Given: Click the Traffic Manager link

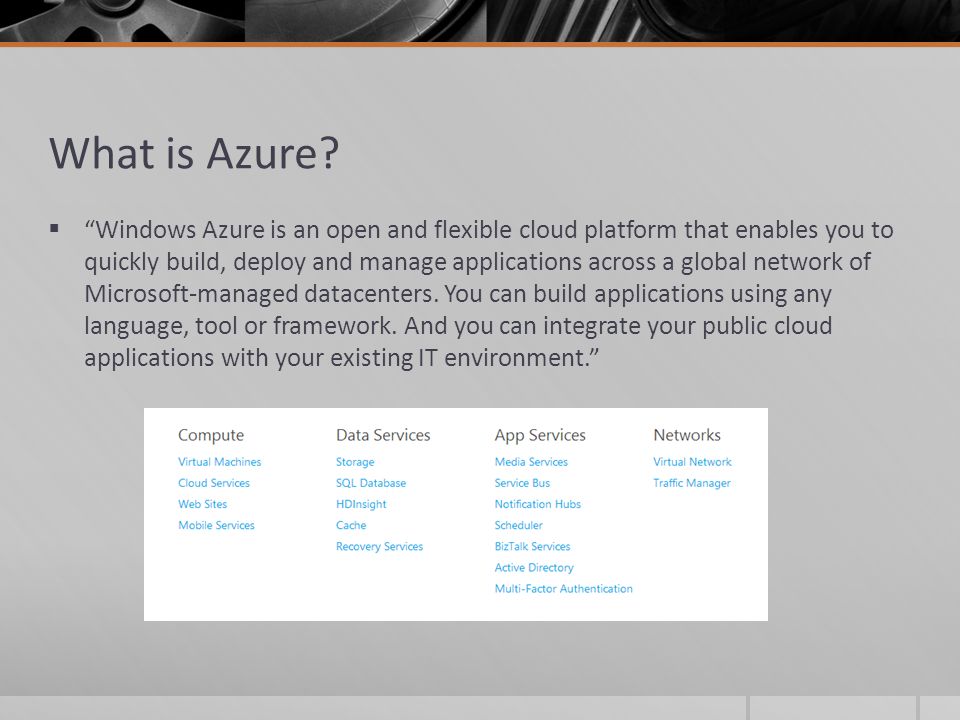Looking at the screenshot, I should (692, 483).
